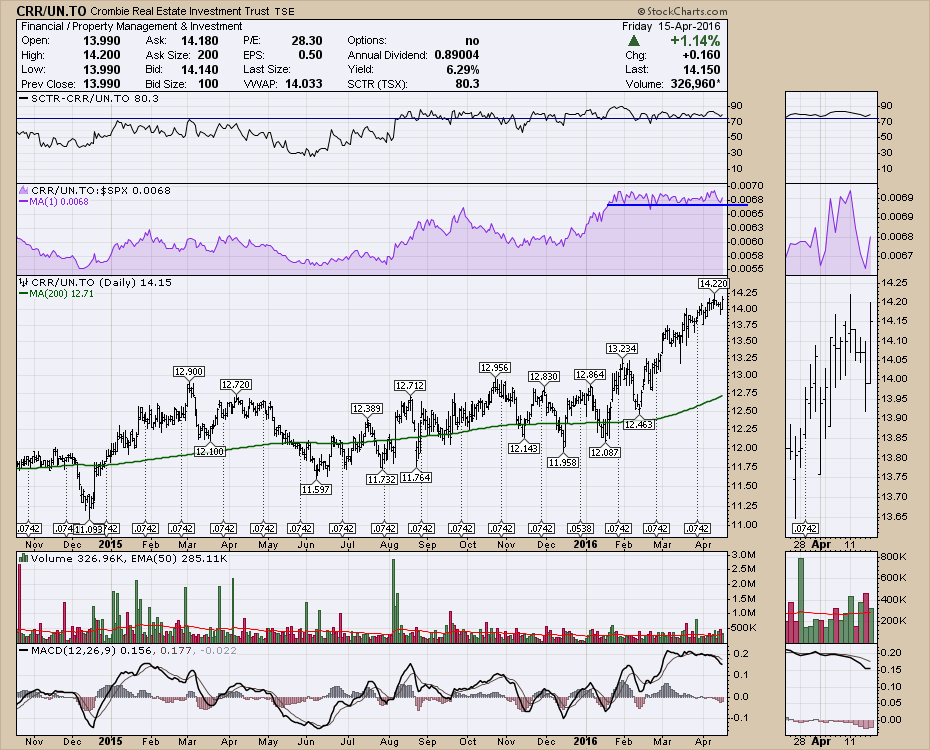The width and height of the screenshot is (930, 750).
Task: Click the green up-triangle change indicator
Action: 633,41
